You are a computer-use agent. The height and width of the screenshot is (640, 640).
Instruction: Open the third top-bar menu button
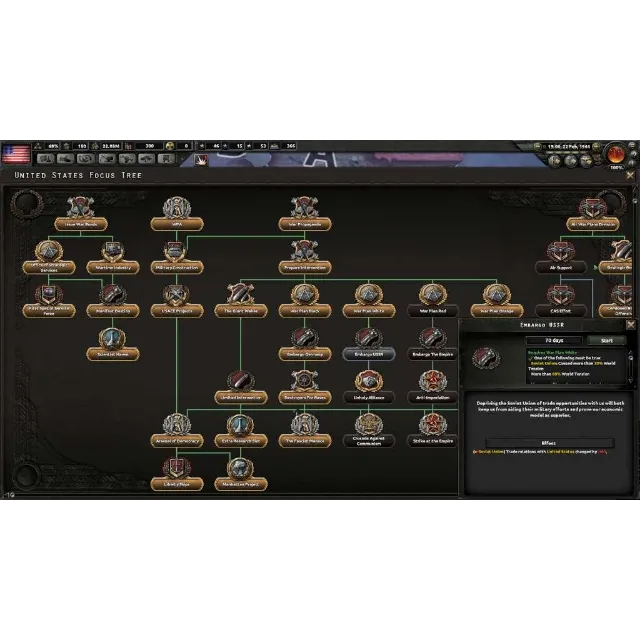tap(86, 159)
